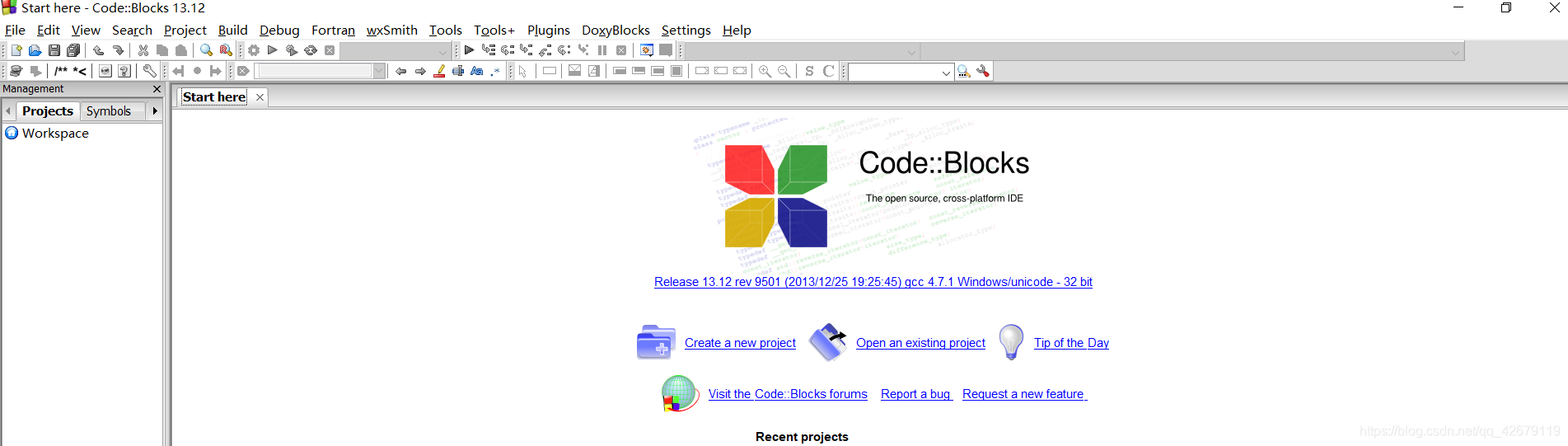1568x446 pixels.
Task: Click the Build gear icon
Action: pos(254,50)
